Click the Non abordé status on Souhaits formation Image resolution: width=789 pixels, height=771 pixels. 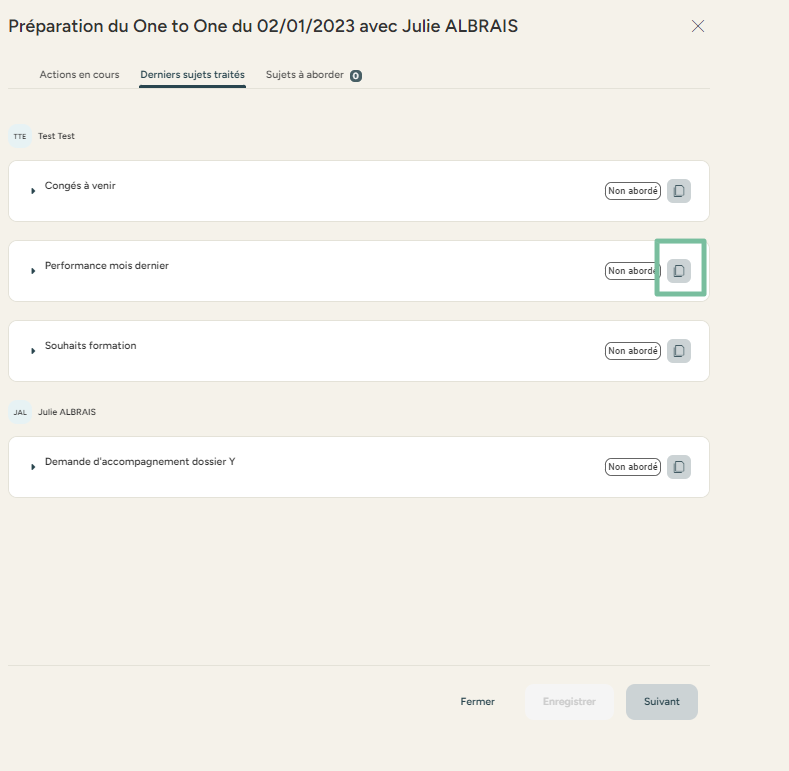click(x=632, y=351)
